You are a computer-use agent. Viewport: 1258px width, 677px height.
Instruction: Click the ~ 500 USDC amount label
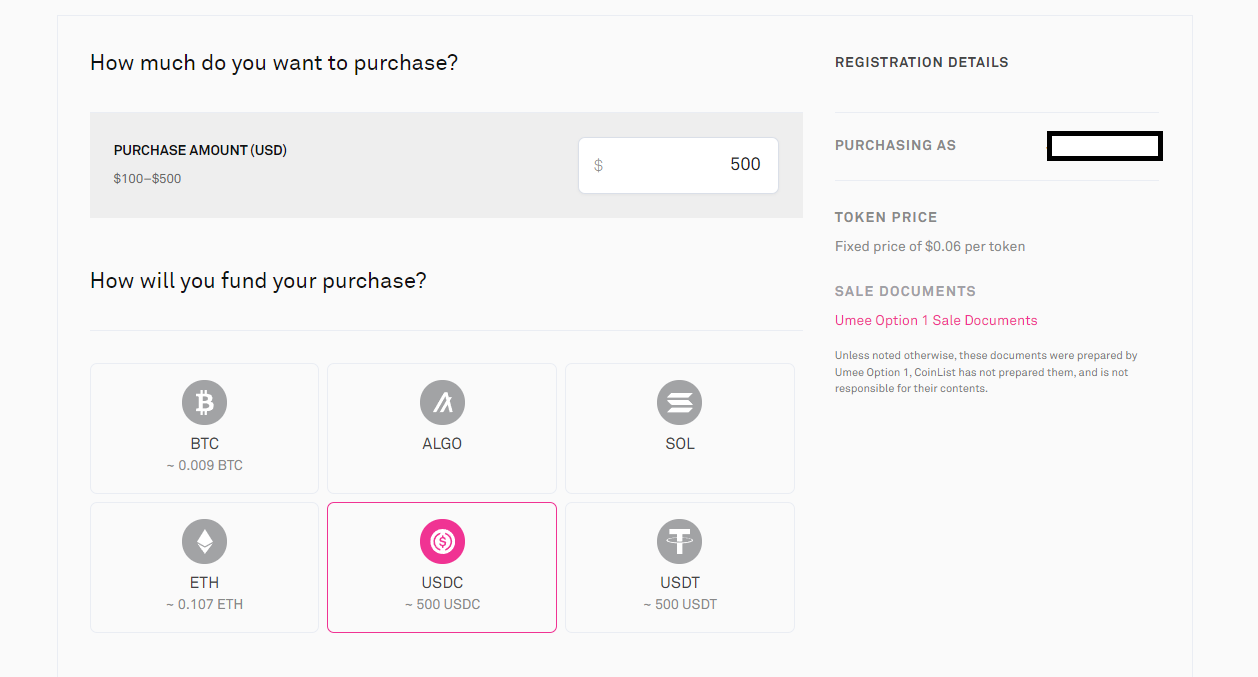tap(442, 605)
